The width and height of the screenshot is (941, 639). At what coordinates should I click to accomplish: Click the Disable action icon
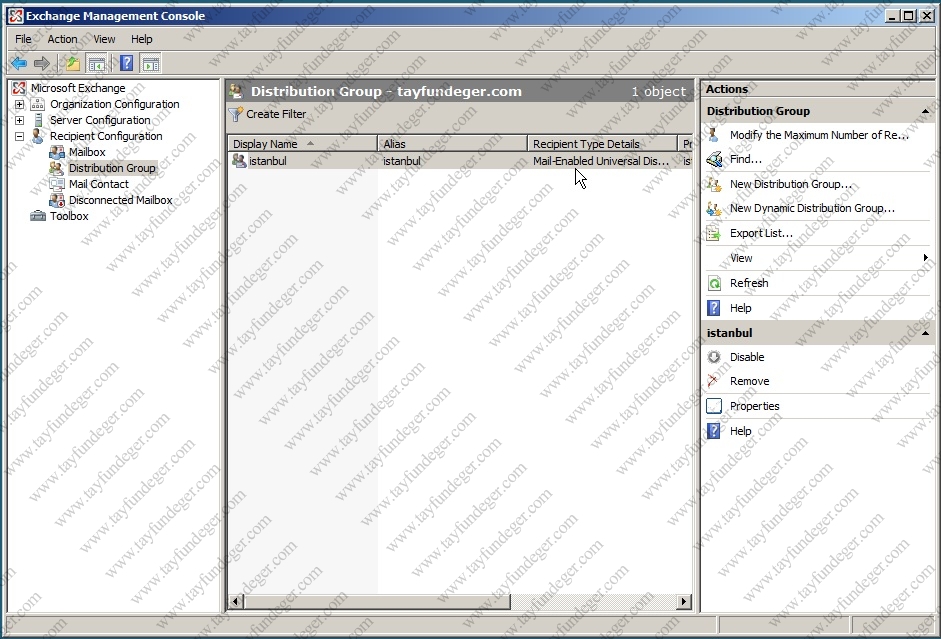(714, 357)
